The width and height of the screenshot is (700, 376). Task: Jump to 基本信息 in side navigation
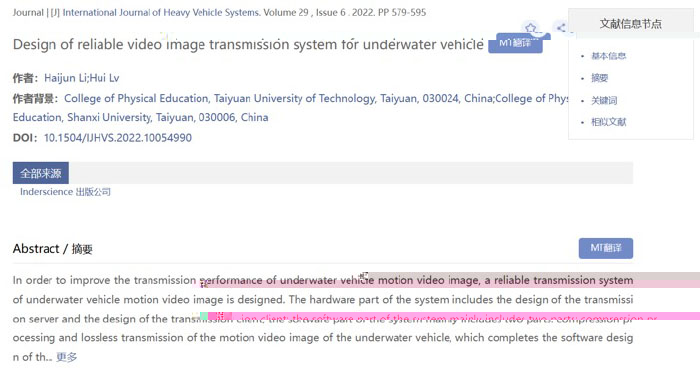[x=608, y=56]
